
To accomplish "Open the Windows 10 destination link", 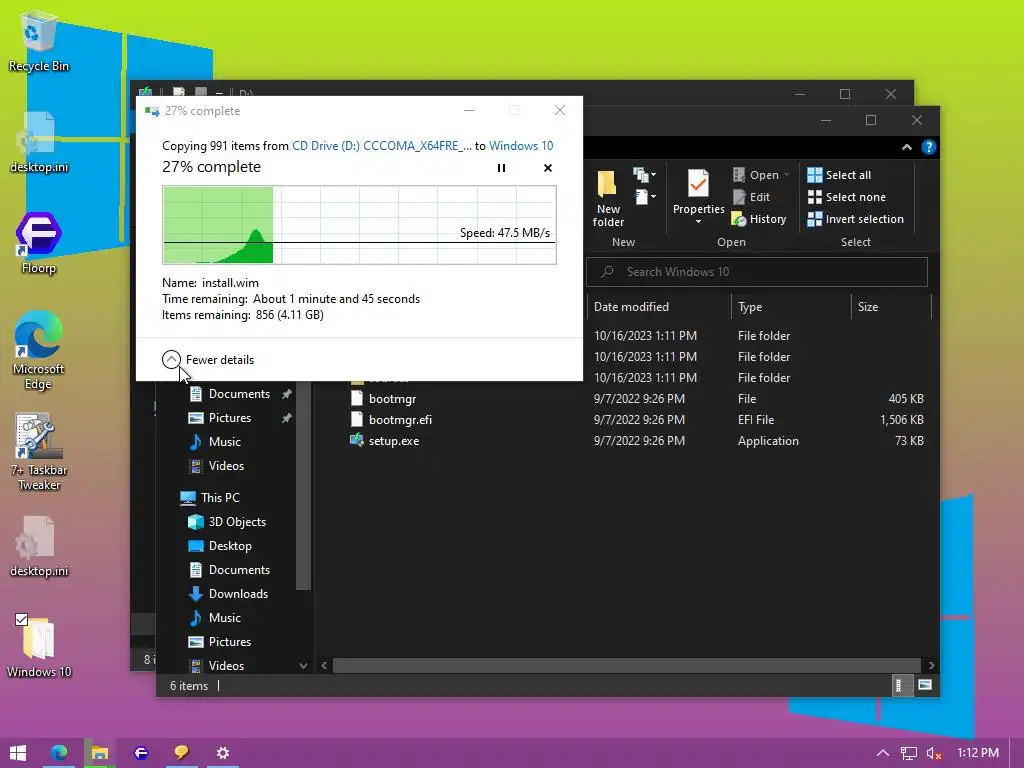I will pyautogui.click(x=520, y=146).
